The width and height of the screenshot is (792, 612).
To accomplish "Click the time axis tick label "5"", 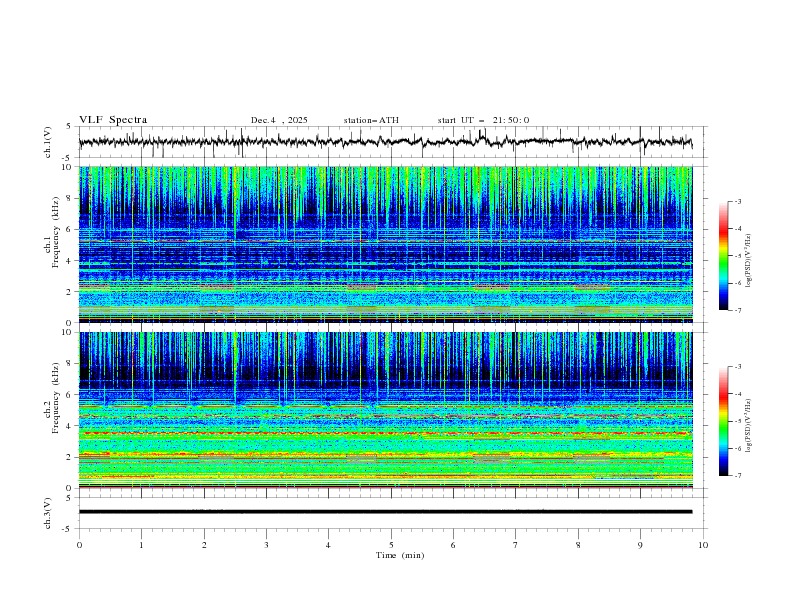I will click(391, 545).
